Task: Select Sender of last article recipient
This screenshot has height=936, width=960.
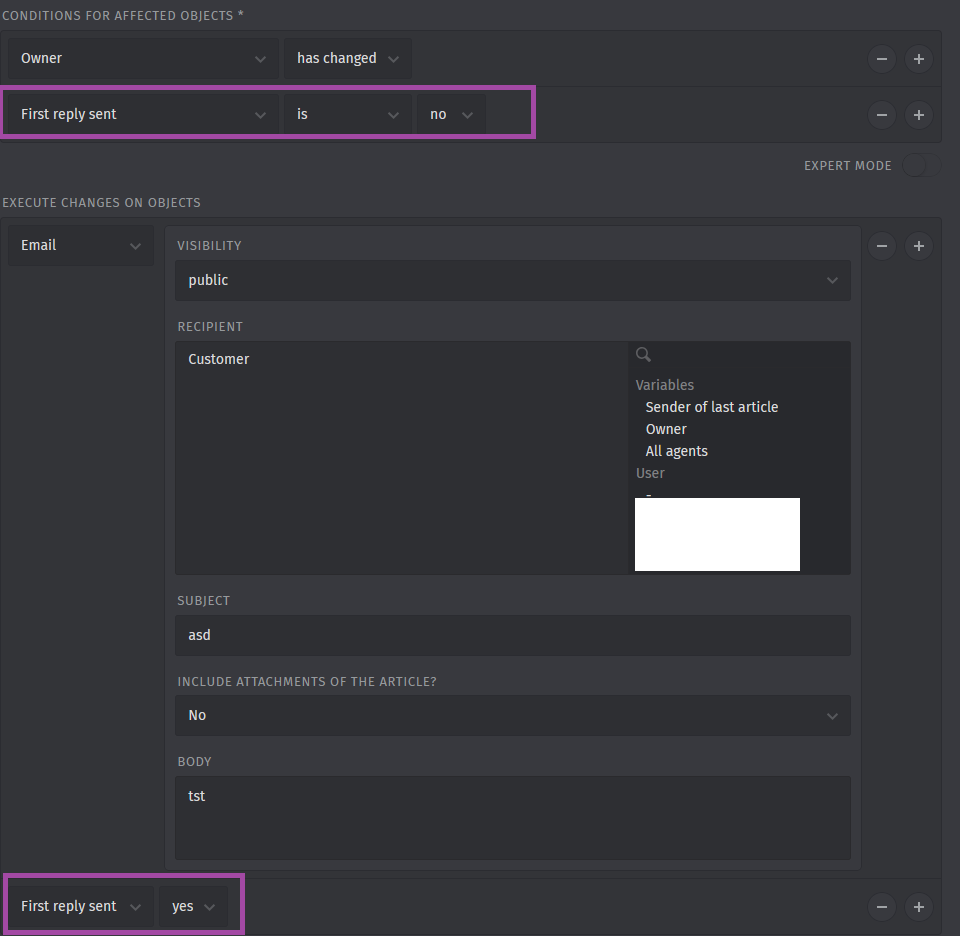Action: tap(711, 407)
